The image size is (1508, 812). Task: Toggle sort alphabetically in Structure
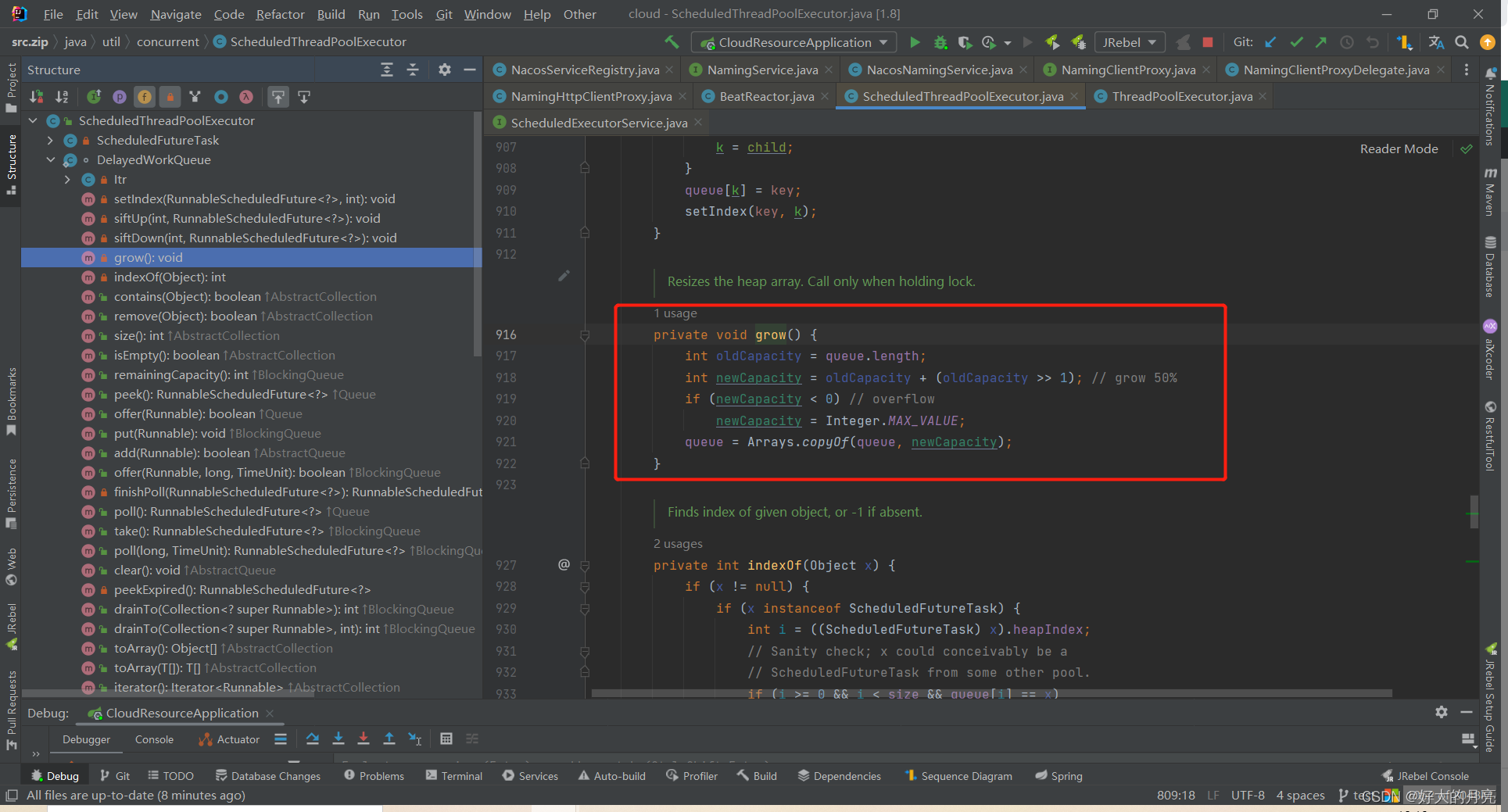[62, 97]
